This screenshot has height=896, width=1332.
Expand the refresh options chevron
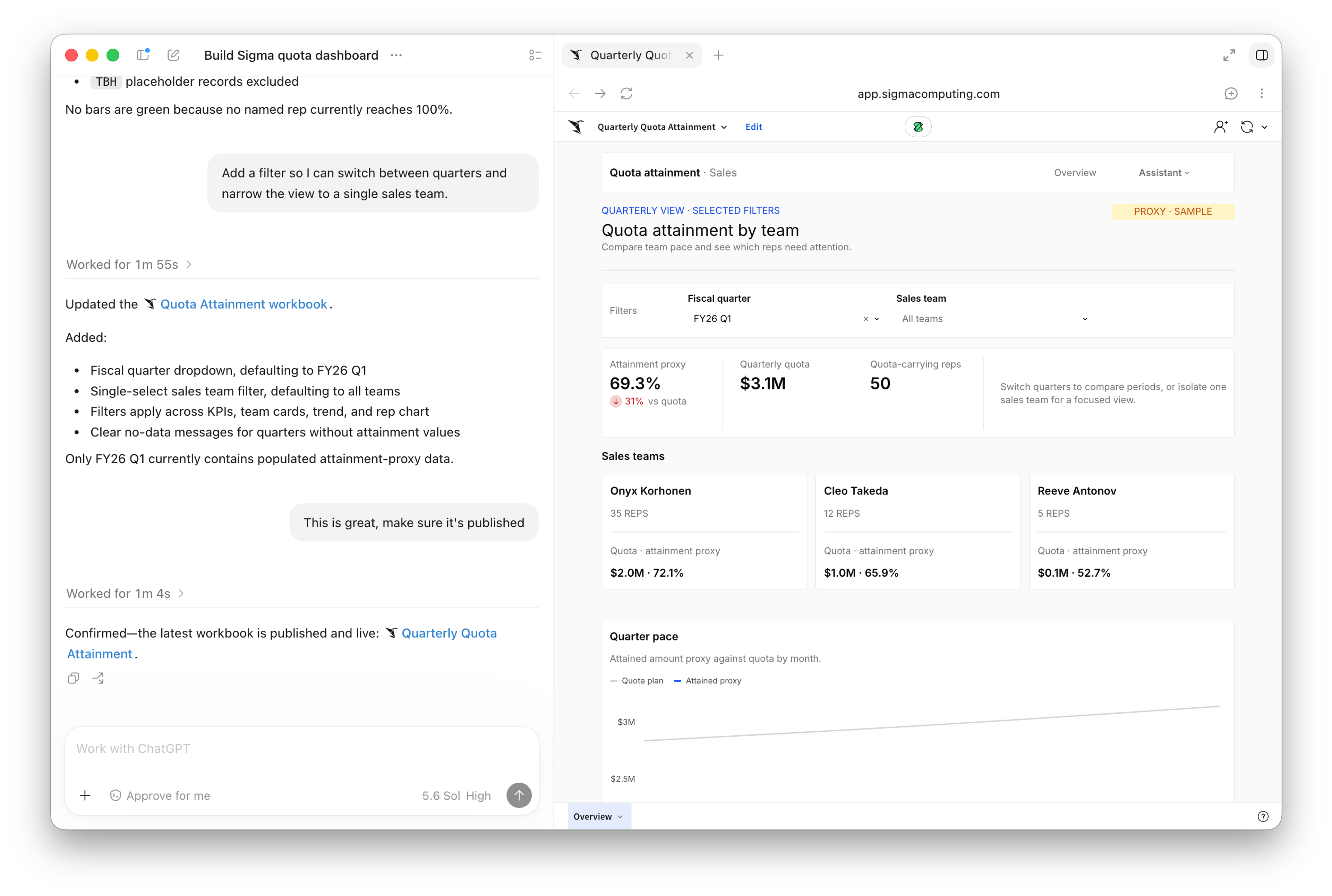click(x=1265, y=127)
